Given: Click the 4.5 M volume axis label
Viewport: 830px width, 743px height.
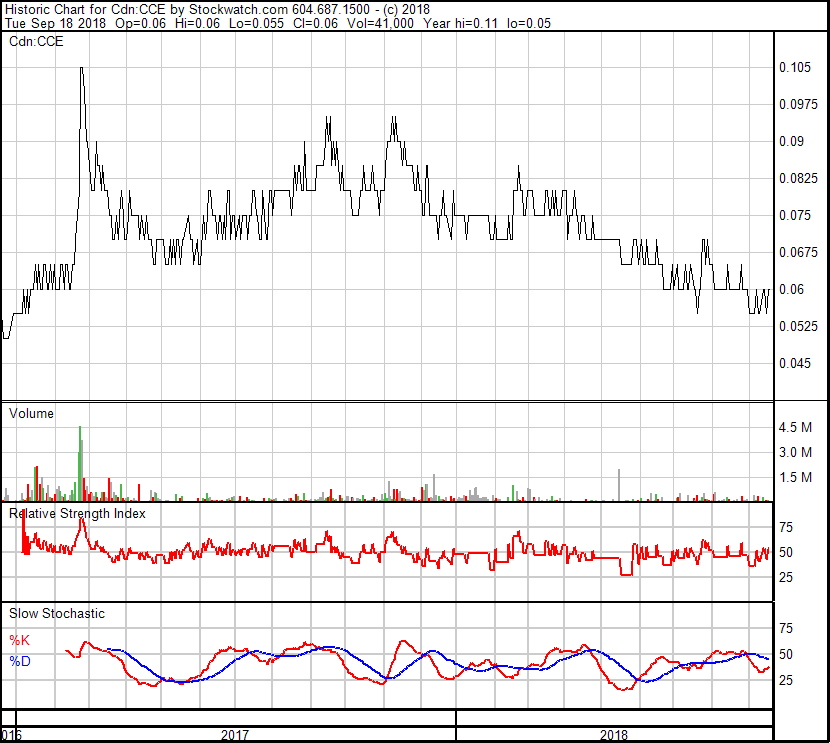Looking at the screenshot, I should coord(795,427).
